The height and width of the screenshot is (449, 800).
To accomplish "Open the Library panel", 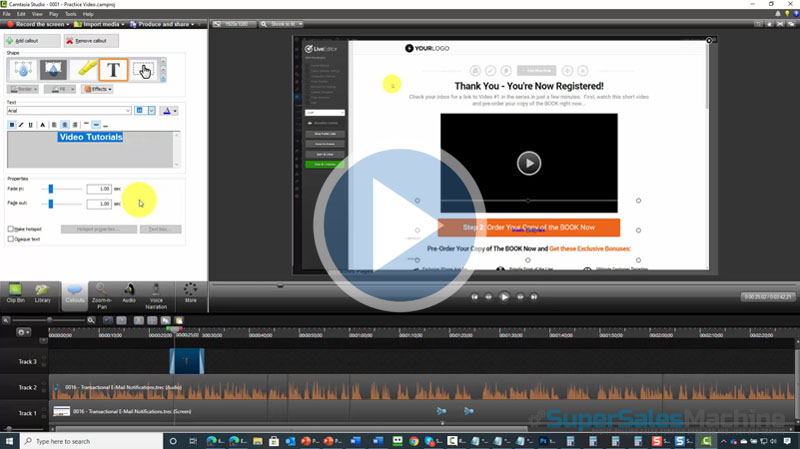I will [43, 292].
